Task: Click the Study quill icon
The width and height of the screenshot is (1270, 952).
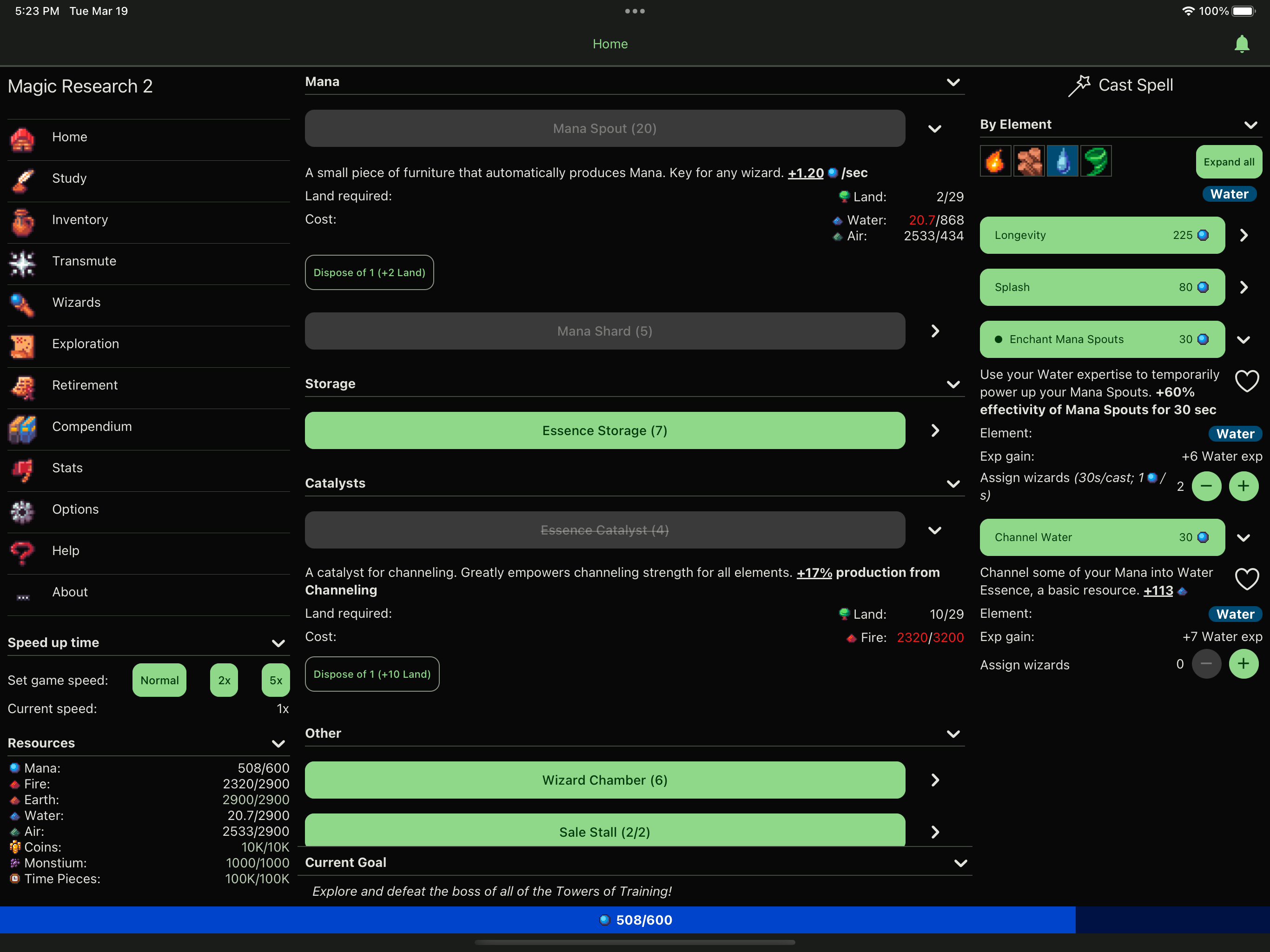Action: click(22, 181)
